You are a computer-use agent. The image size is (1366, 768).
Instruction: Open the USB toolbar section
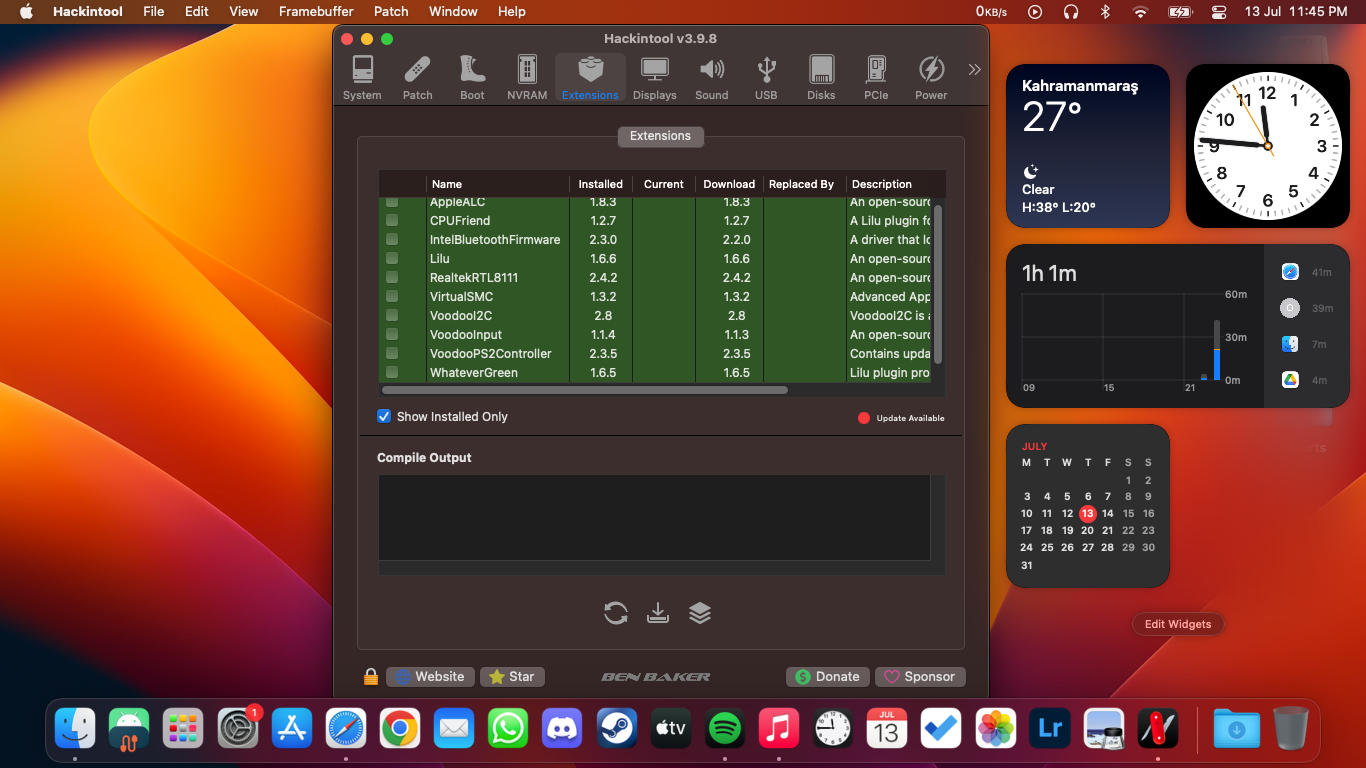point(766,78)
